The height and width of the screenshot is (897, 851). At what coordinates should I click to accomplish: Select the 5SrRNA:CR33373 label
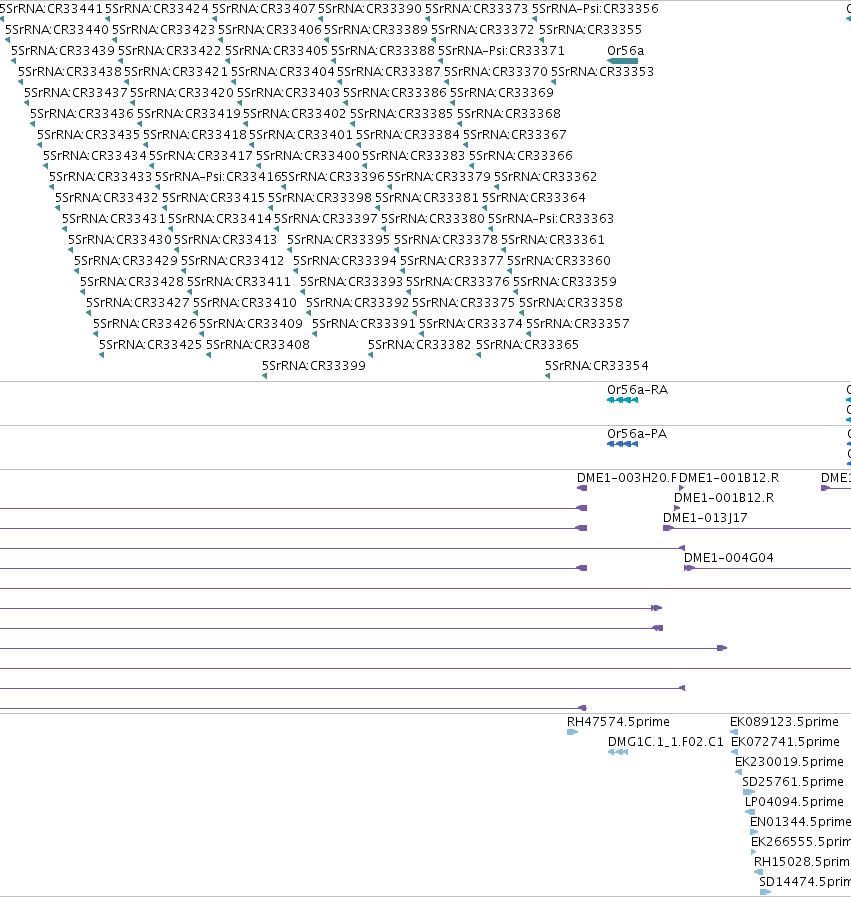476,9
